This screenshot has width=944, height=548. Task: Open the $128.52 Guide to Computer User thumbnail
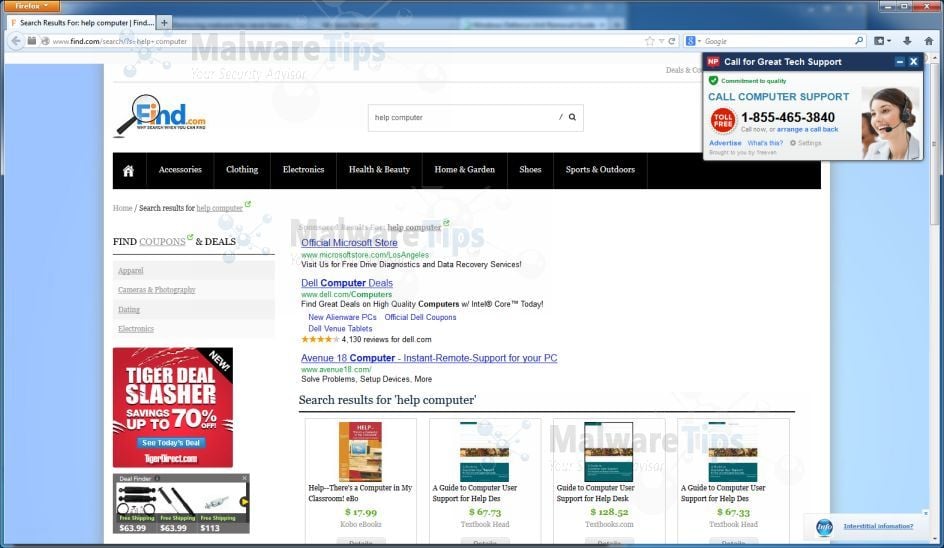(608, 451)
